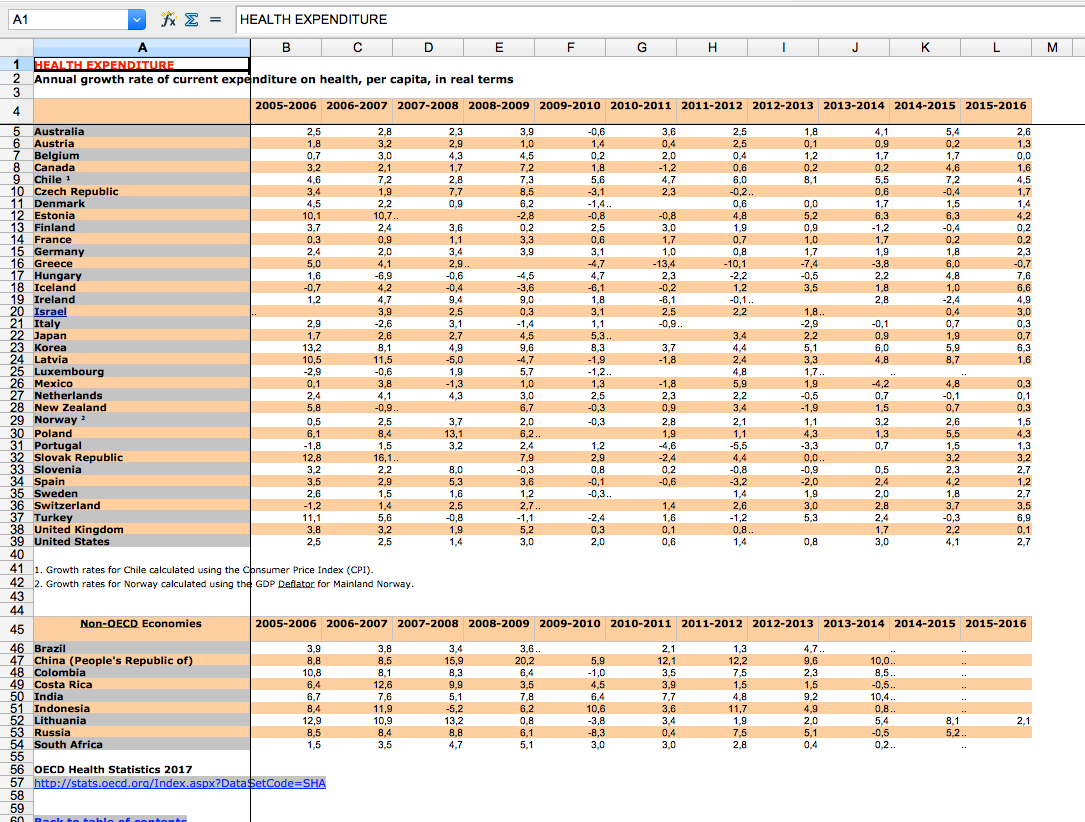This screenshot has width=1085, height=822.
Task: Select column A header
Action: click(141, 47)
